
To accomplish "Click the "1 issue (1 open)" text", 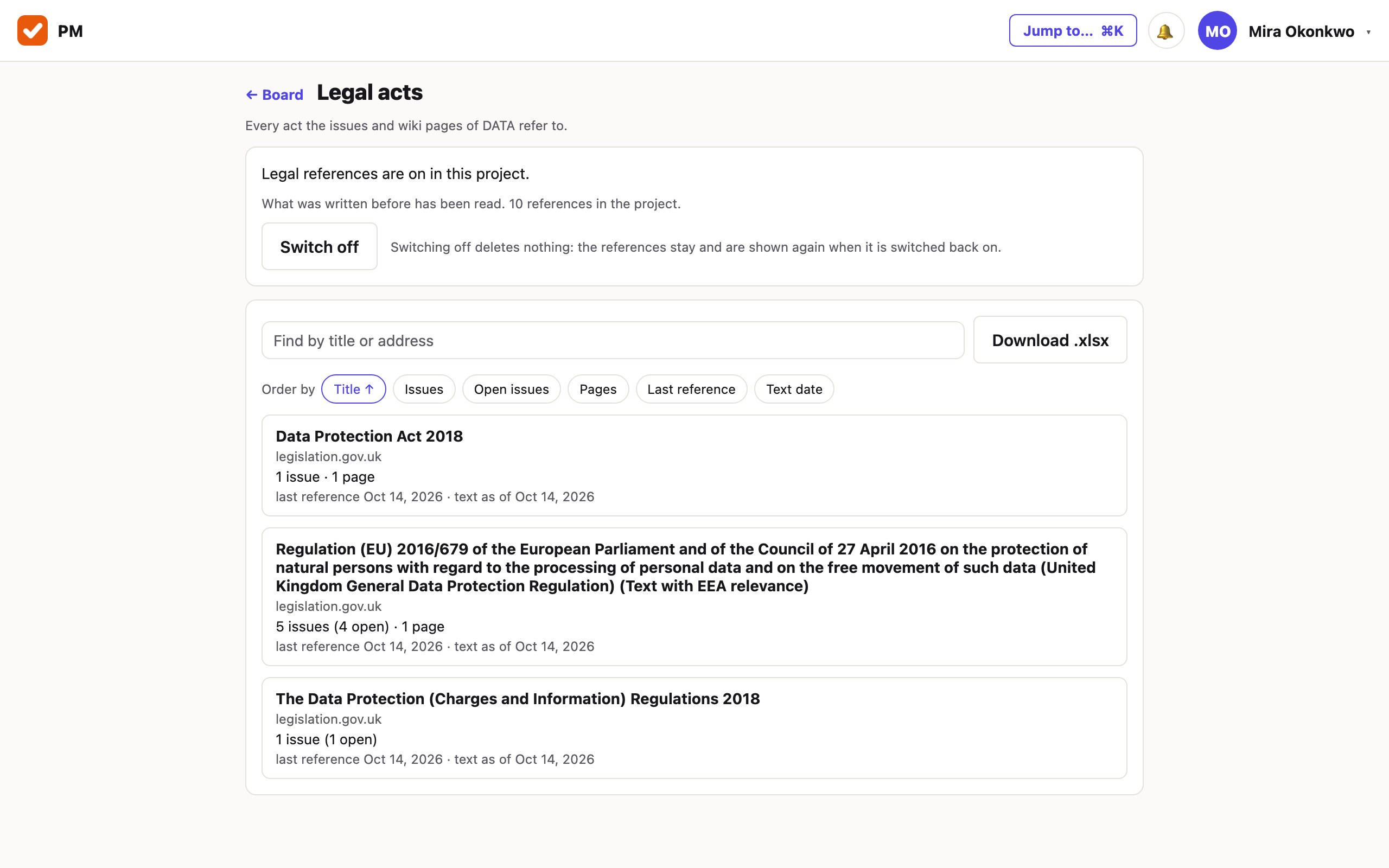I will point(326,739).
